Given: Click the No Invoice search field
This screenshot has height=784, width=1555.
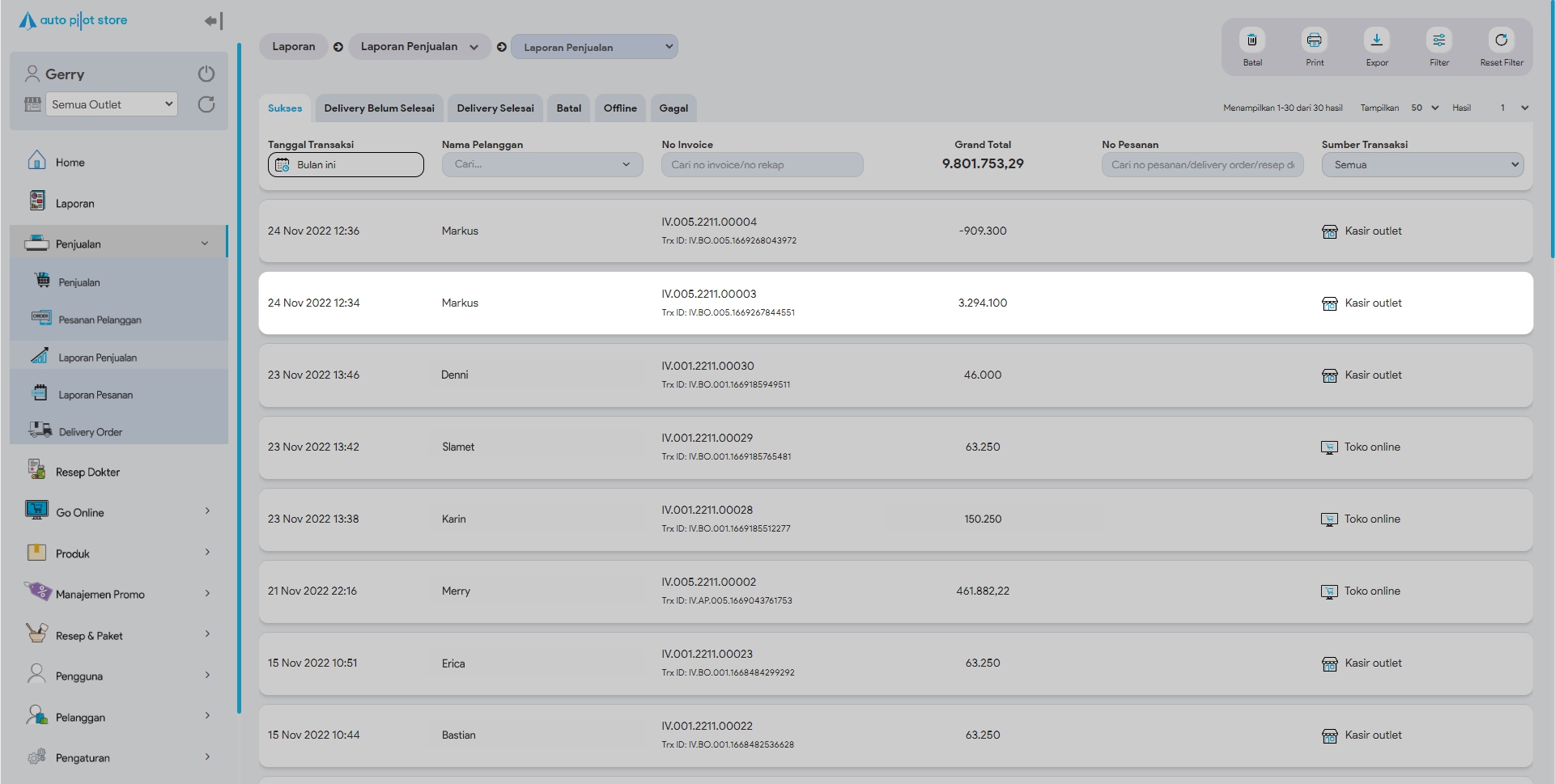Looking at the screenshot, I should click(x=762, y=165).
